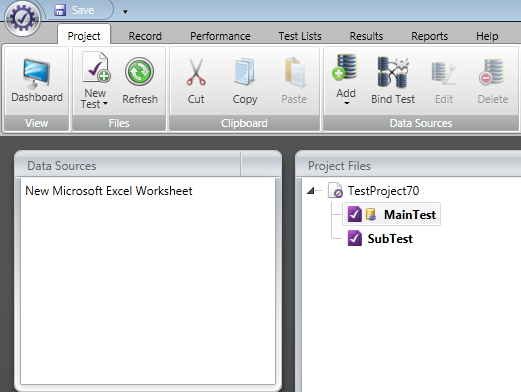
Task: Click the Delete data source icon
Action: coord(492,72)
